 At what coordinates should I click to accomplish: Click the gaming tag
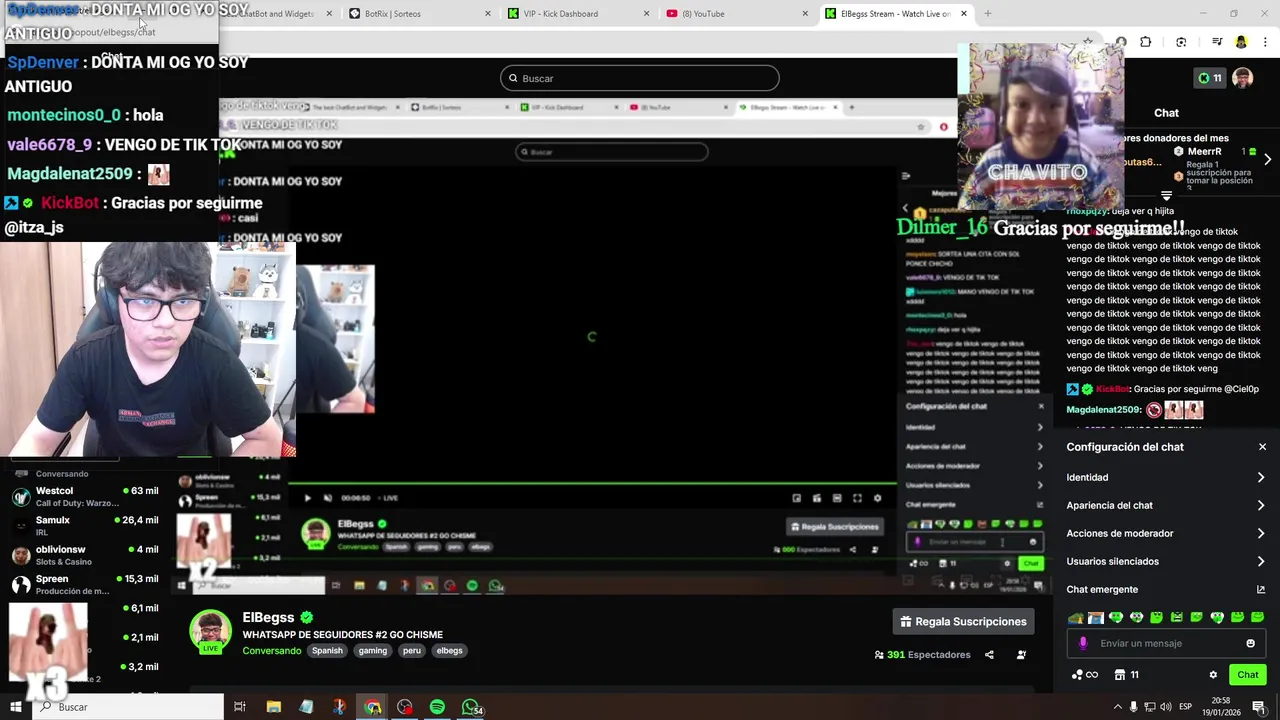[x=373, y=651]
